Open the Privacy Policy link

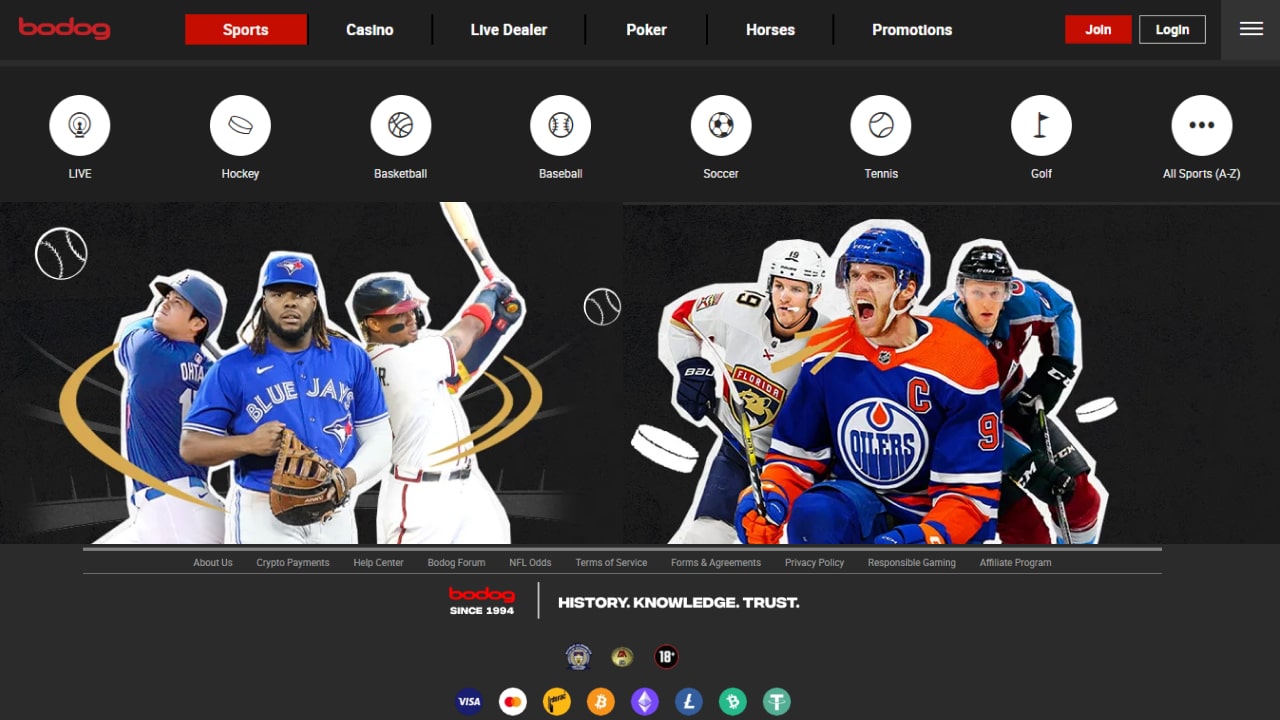coord(814,562)
